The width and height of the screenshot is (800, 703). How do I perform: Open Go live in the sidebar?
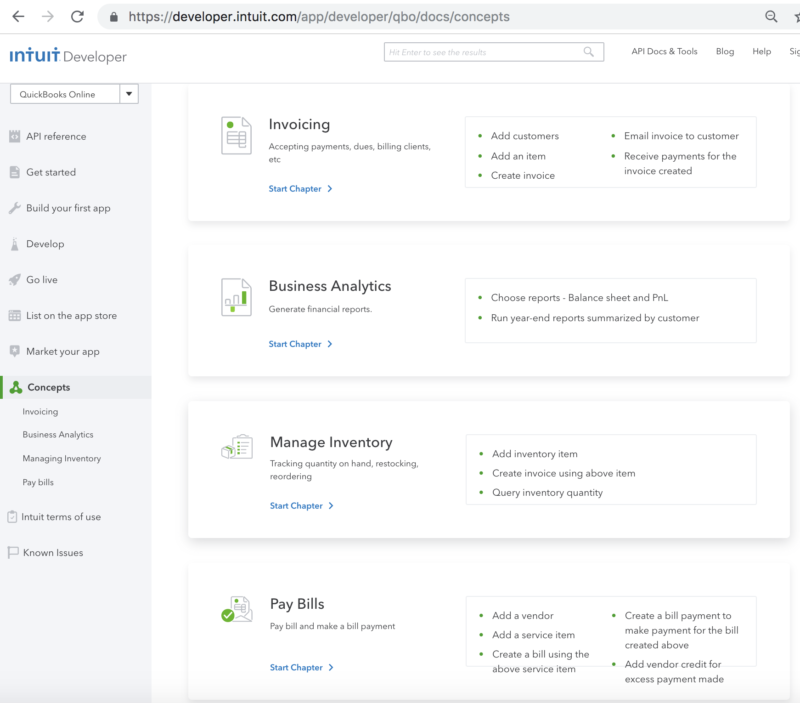[x=42, y=280]
